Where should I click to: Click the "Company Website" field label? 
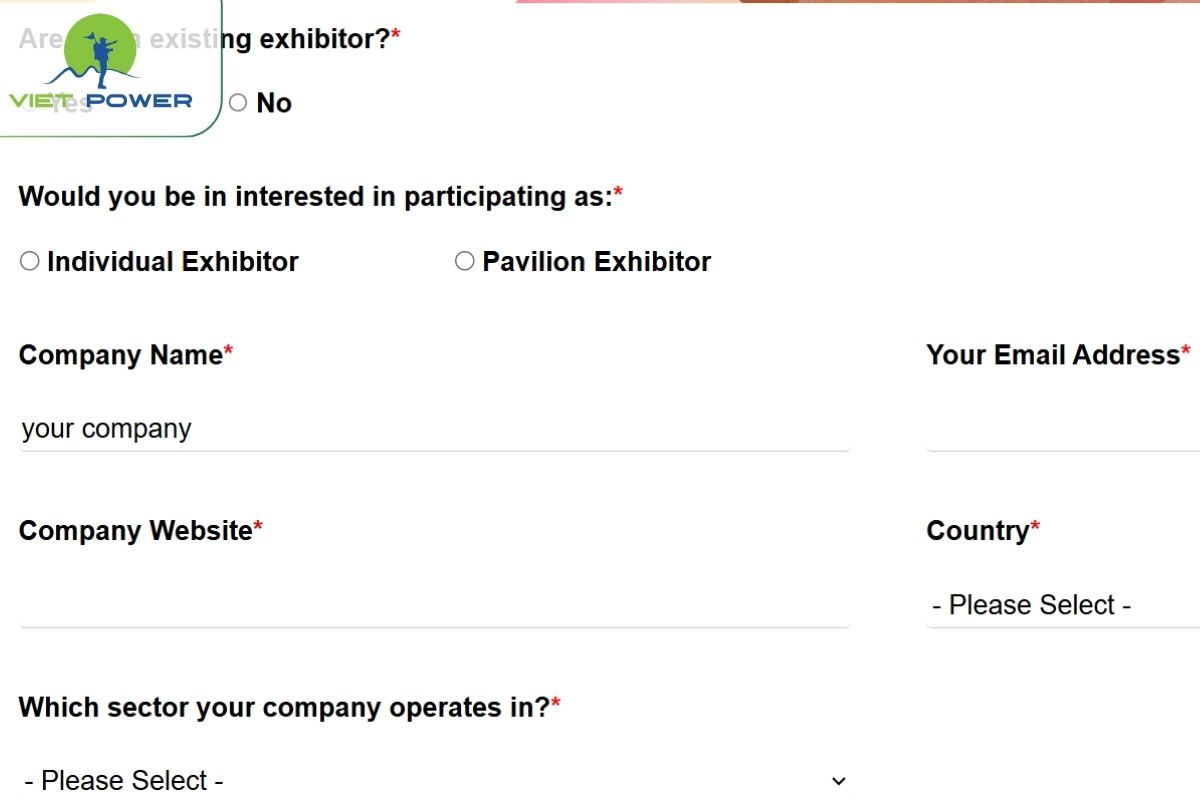tap(135, 531)
